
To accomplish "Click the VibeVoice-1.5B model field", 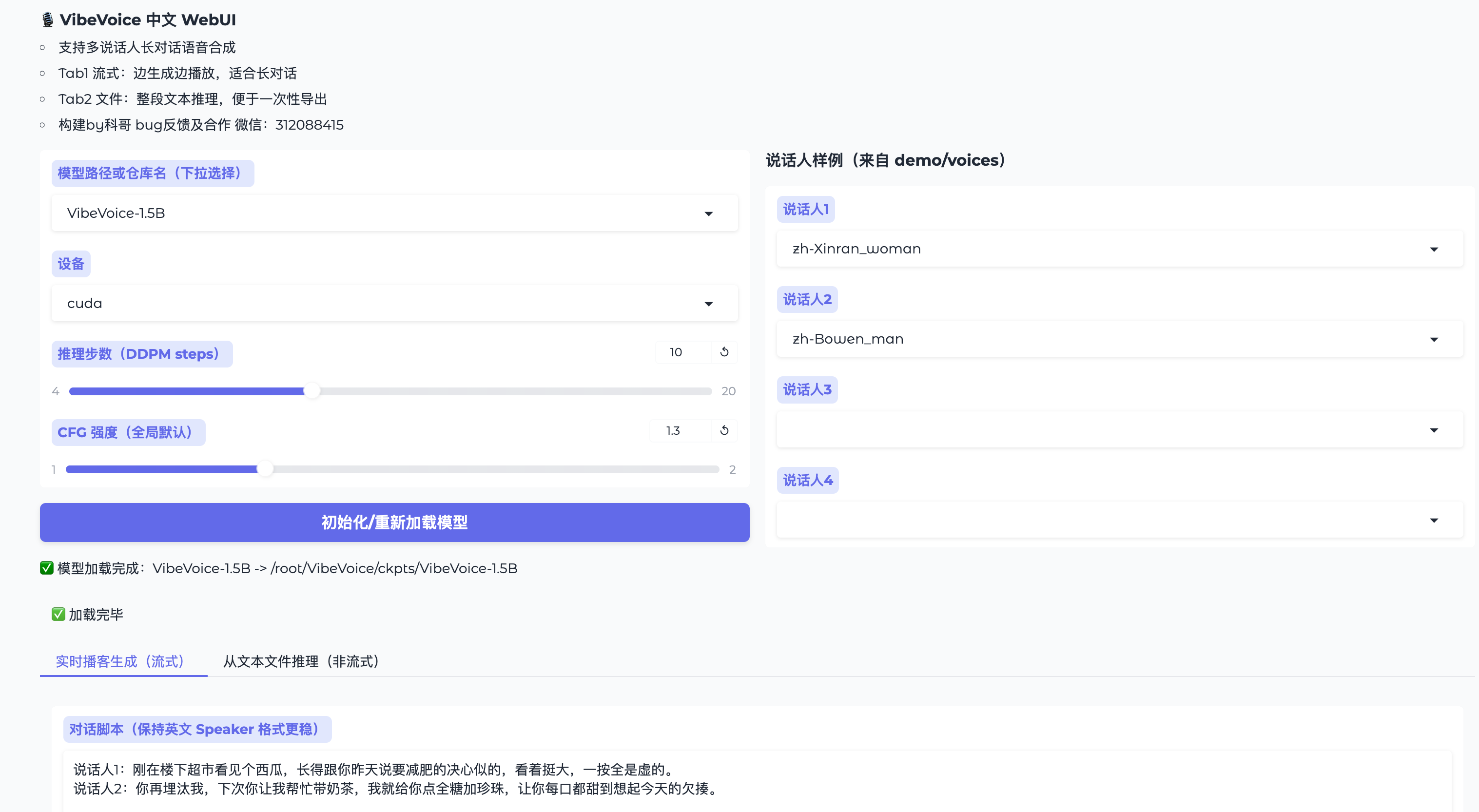I will 394,213.
